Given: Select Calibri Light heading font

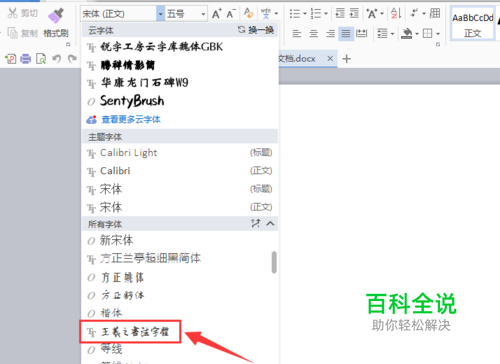Looking at the screenshot, I should [180, 153].
